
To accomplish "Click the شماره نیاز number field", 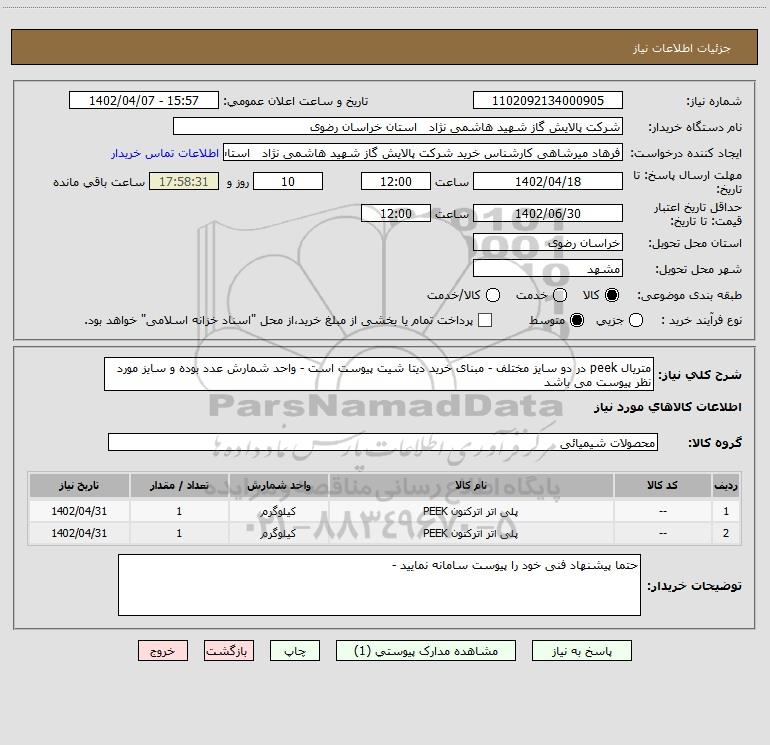I will point(547,101).
